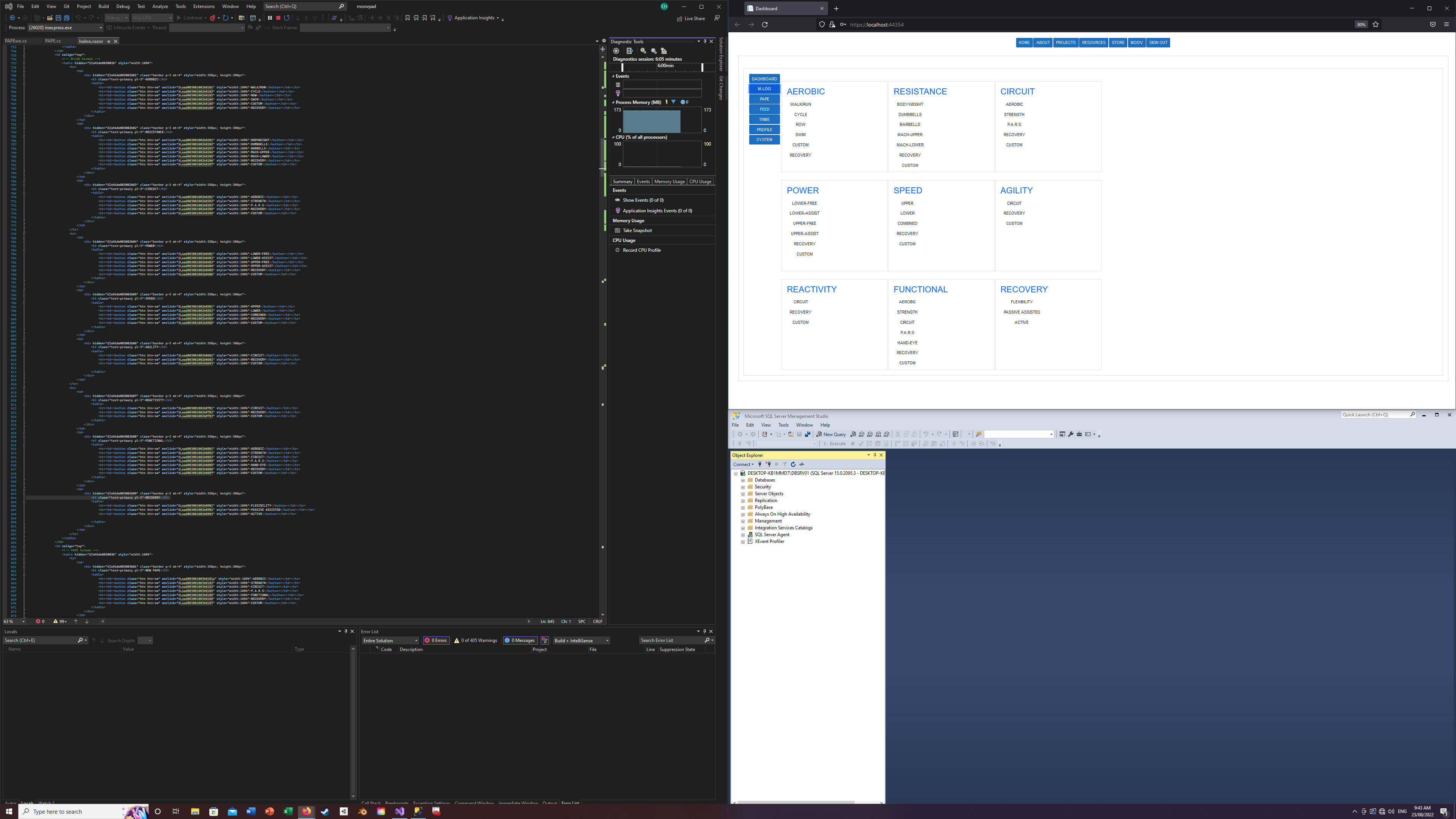Click Live Share button
Screen dimensions: 1456x819
[x=691, y=19]
